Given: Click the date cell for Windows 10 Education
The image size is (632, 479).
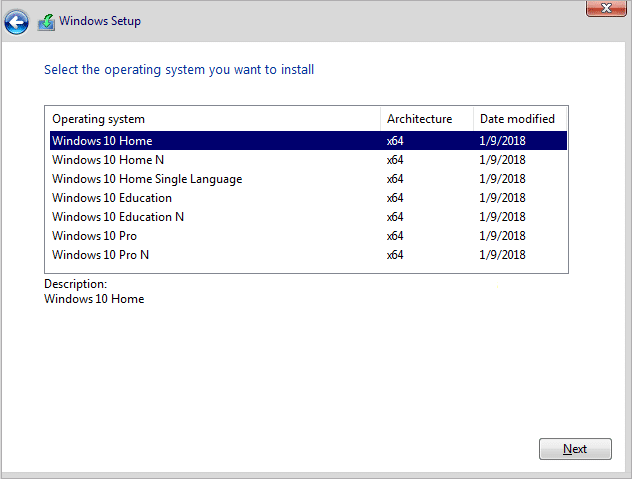Looking at the screenshot, I should [502, 198].
